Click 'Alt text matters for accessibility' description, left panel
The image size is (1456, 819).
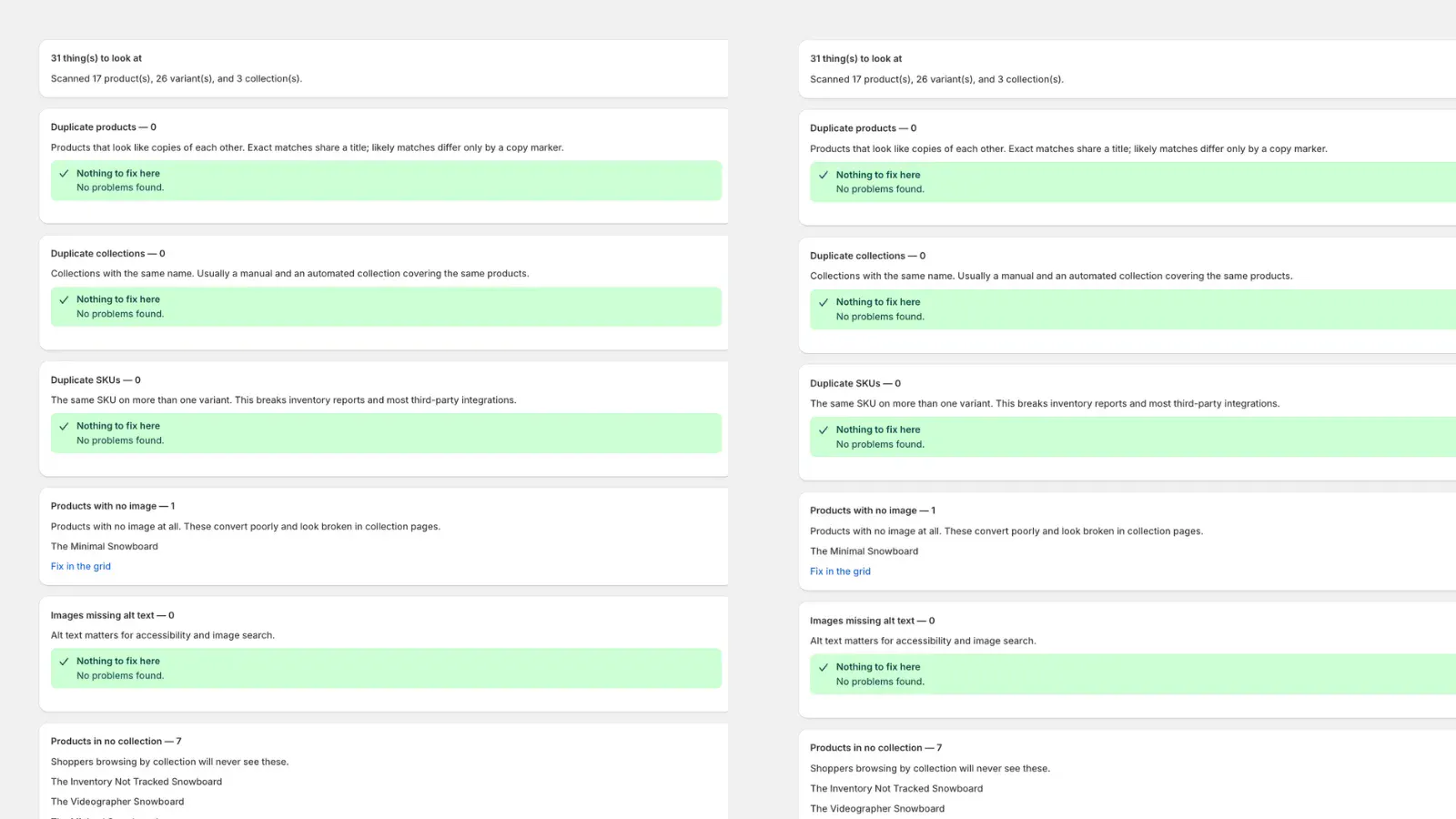coord(163,635)
